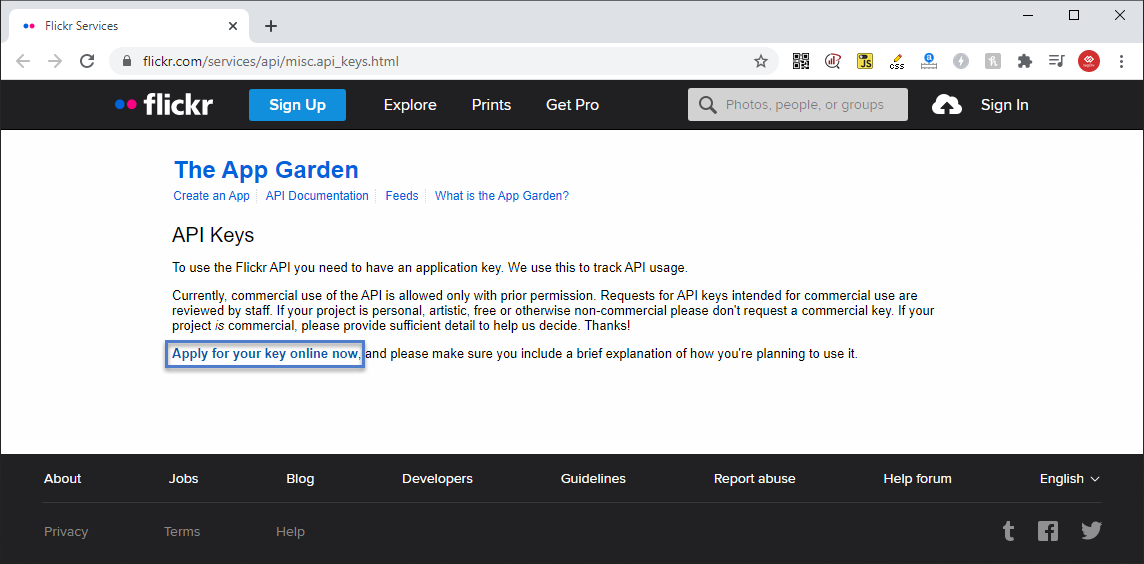Open the Privacy footer link
The image size is (1144, 564).
pos(66,531)
